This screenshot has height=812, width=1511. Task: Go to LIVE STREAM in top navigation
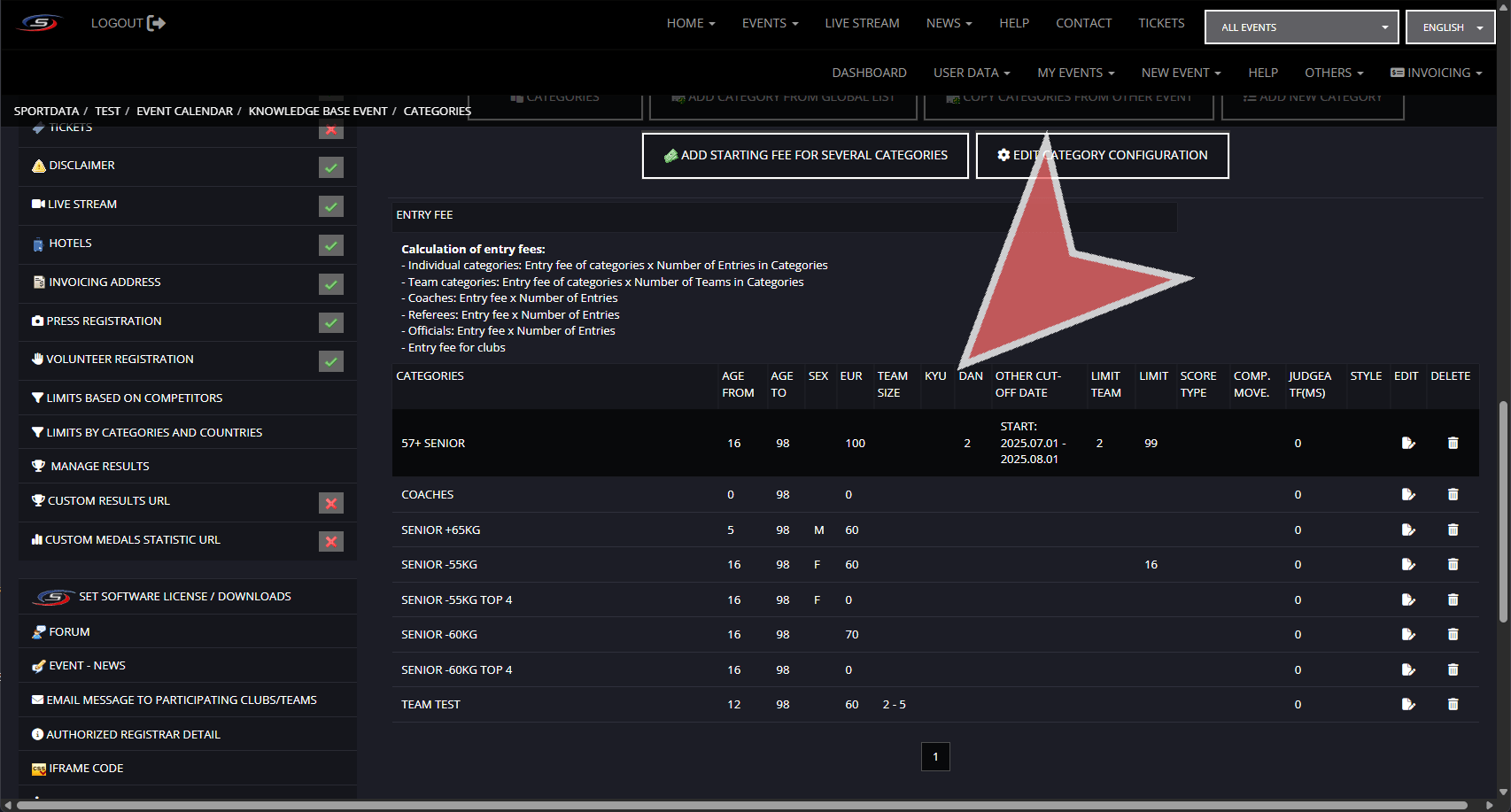[862, 23]
